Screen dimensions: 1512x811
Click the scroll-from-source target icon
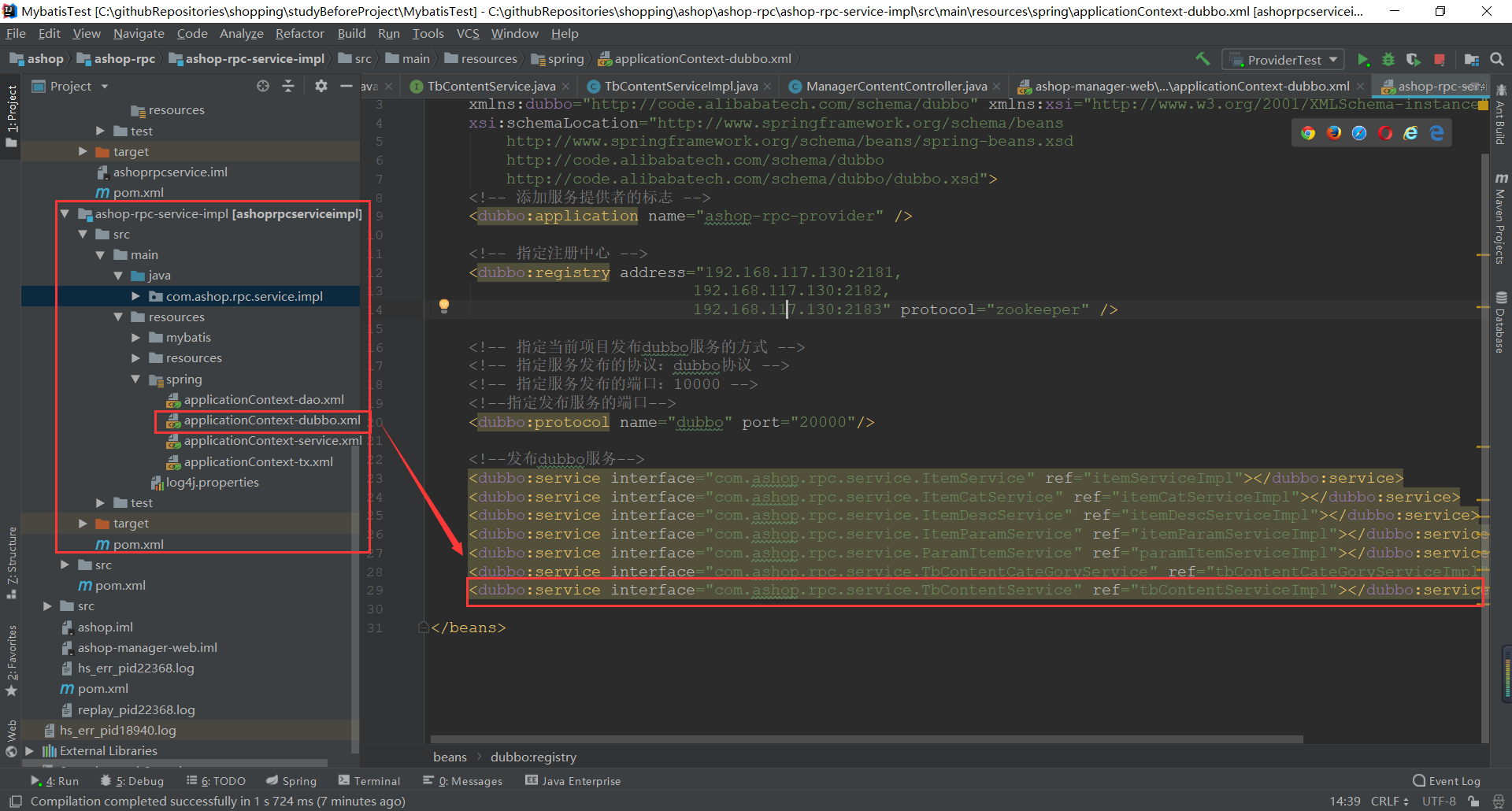click(263, 86)
